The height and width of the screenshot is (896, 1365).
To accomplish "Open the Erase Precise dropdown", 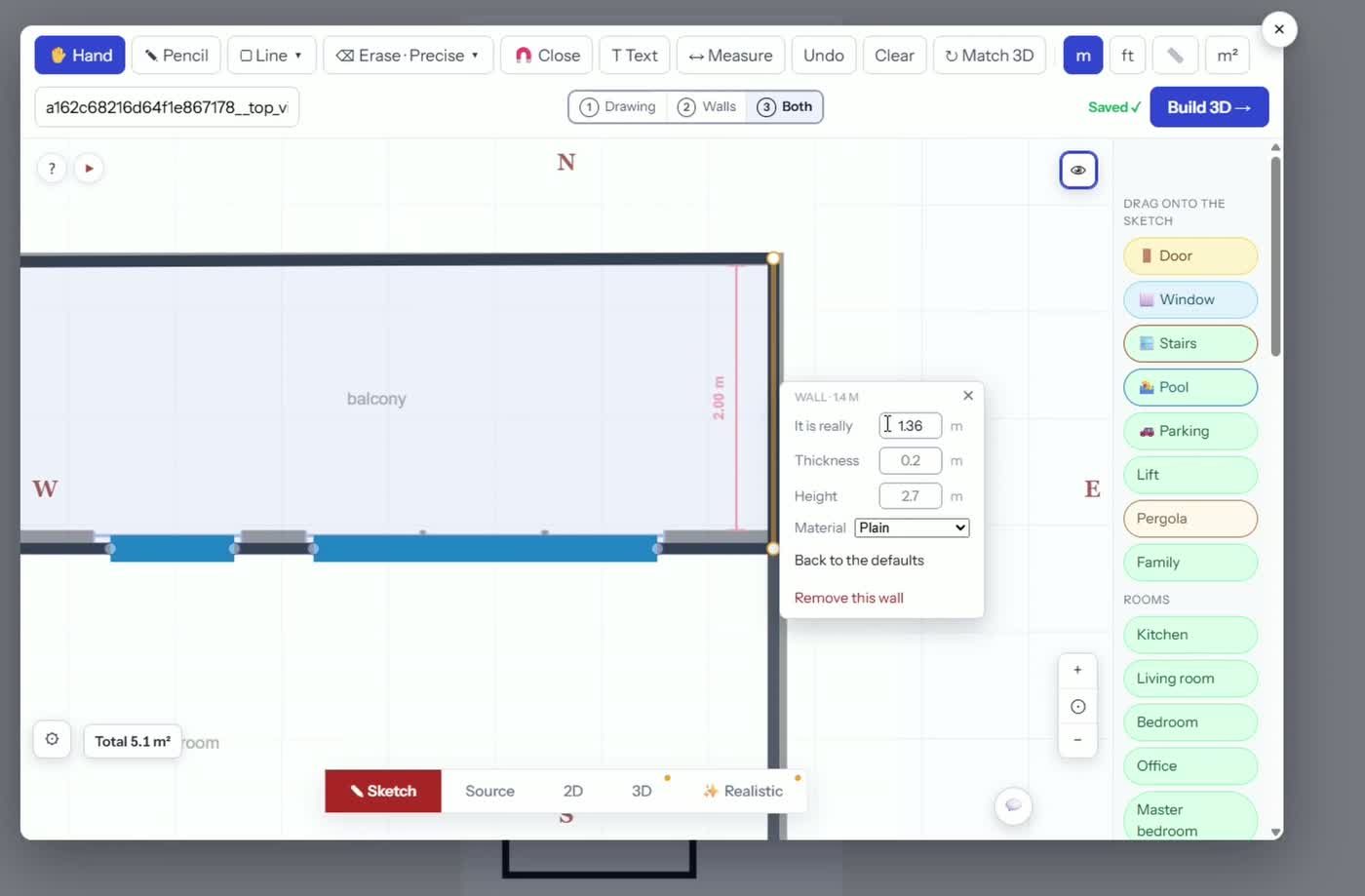I will point(408,56).
